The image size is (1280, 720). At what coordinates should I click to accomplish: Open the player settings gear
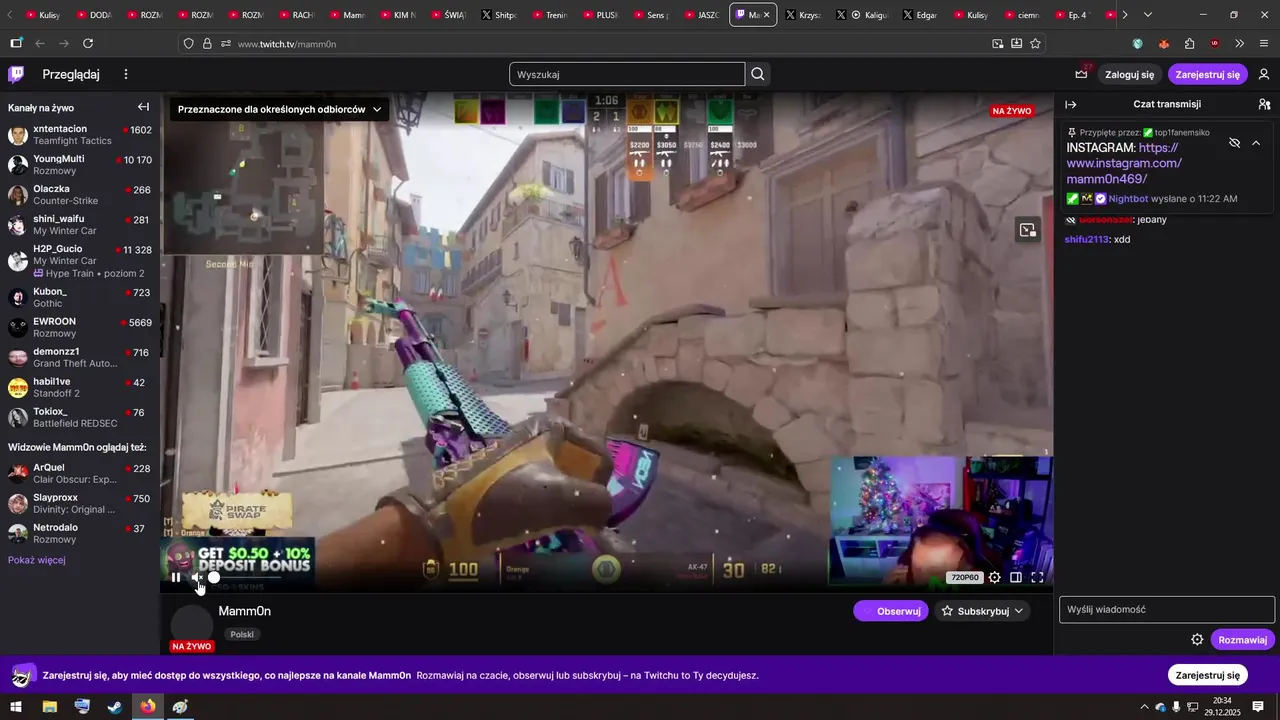[994, 577]
